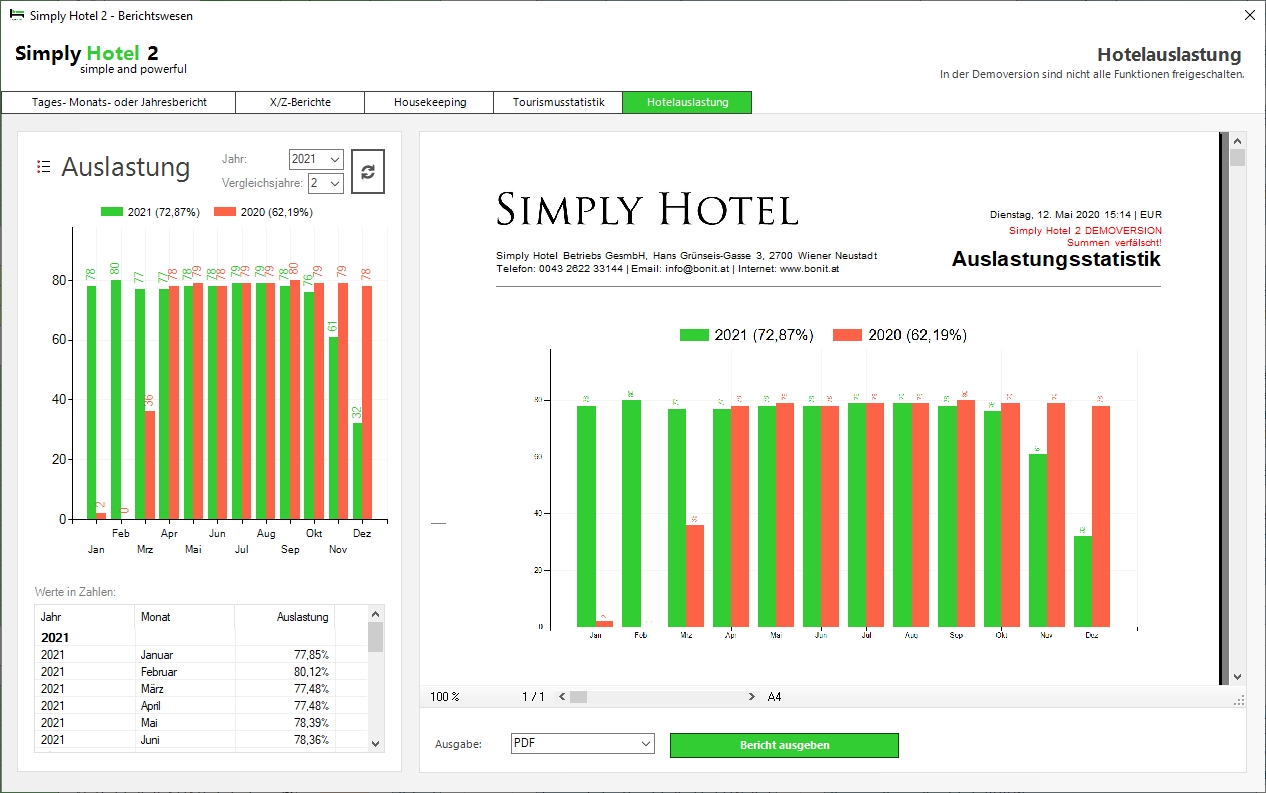This screenshot has width=1266, height=793.
Task: Click the red Mrz bar labeled 36
Action: pos(150,465)
